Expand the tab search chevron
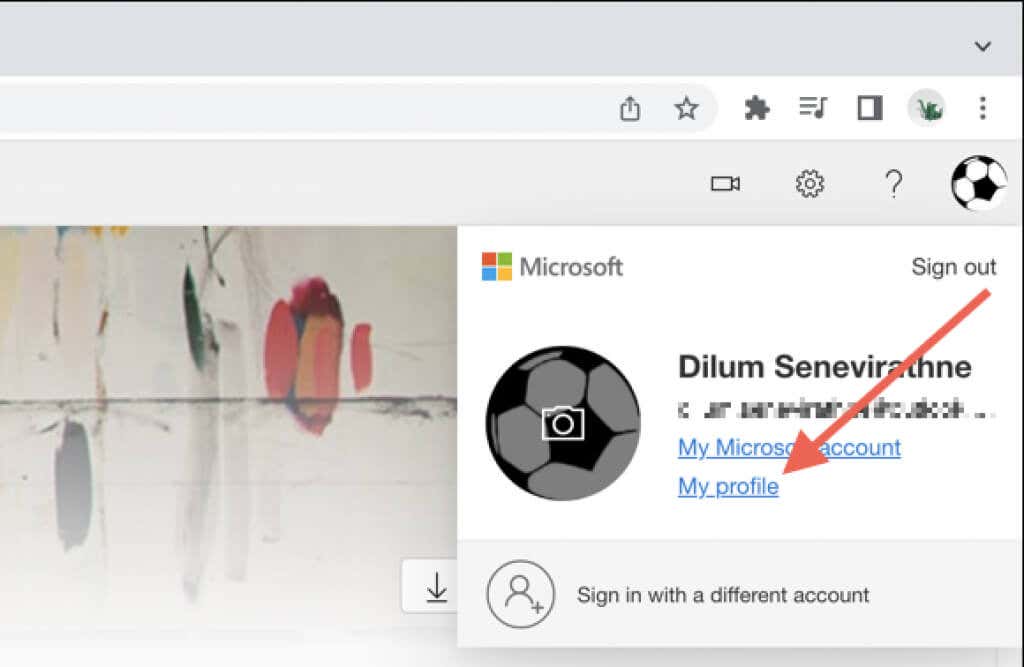 click(983, 46)
